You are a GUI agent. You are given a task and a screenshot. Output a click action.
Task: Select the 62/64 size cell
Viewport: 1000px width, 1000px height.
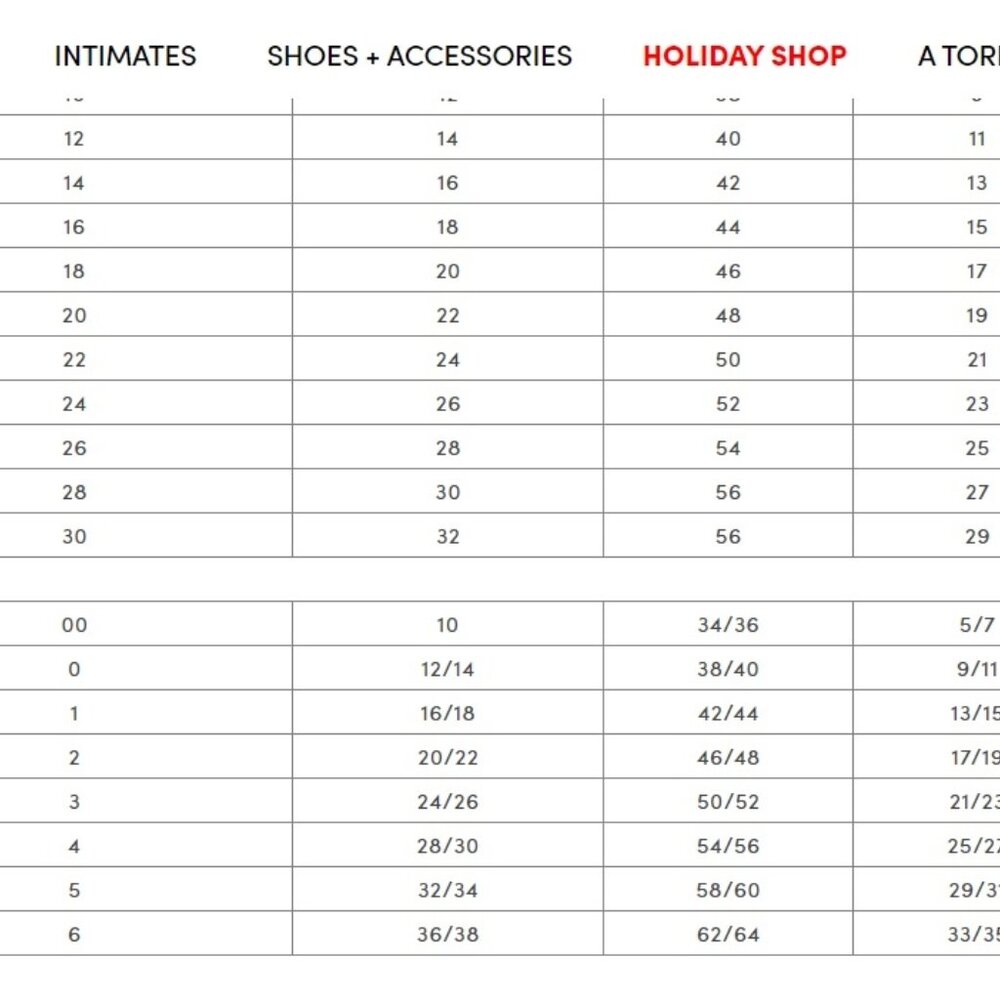[x=728, y=934]
